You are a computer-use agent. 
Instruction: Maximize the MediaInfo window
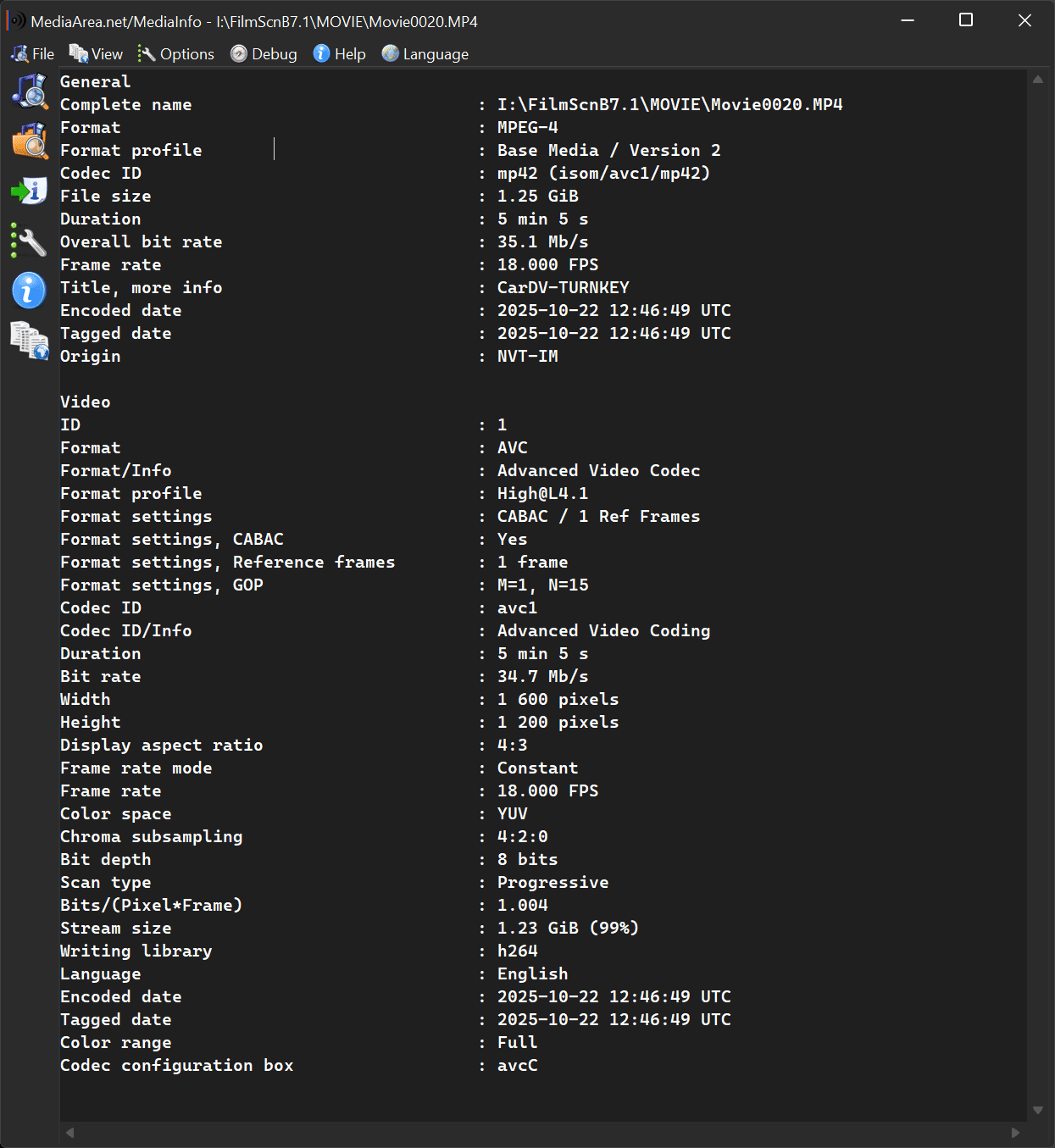965,20
